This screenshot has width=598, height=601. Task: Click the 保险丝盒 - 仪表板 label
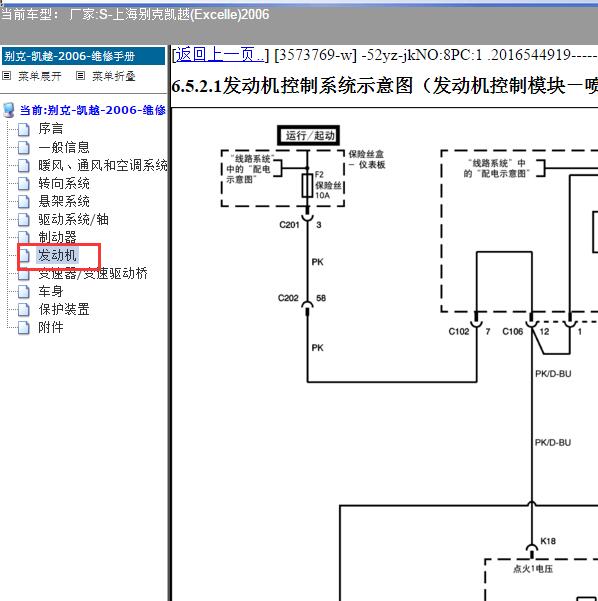tap(367, 159)
